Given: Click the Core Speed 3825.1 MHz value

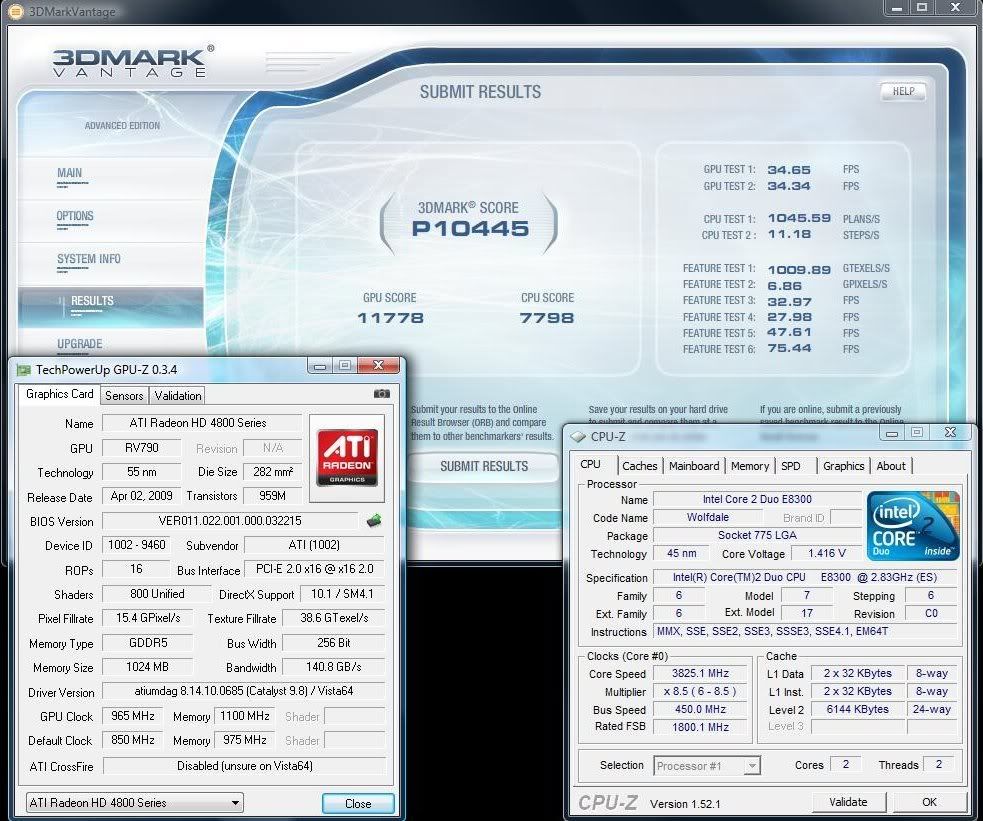Looking at the screenshot, I should point(700,673).
